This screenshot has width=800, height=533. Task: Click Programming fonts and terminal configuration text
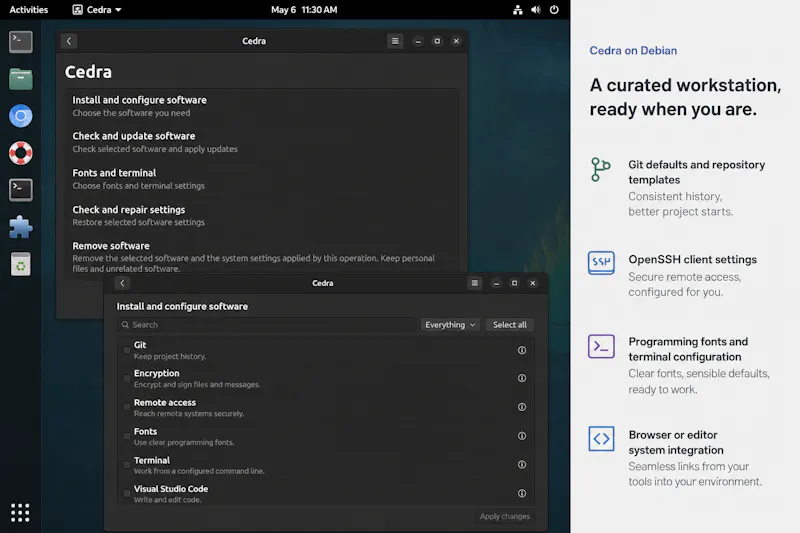click(x=688, y=349)
